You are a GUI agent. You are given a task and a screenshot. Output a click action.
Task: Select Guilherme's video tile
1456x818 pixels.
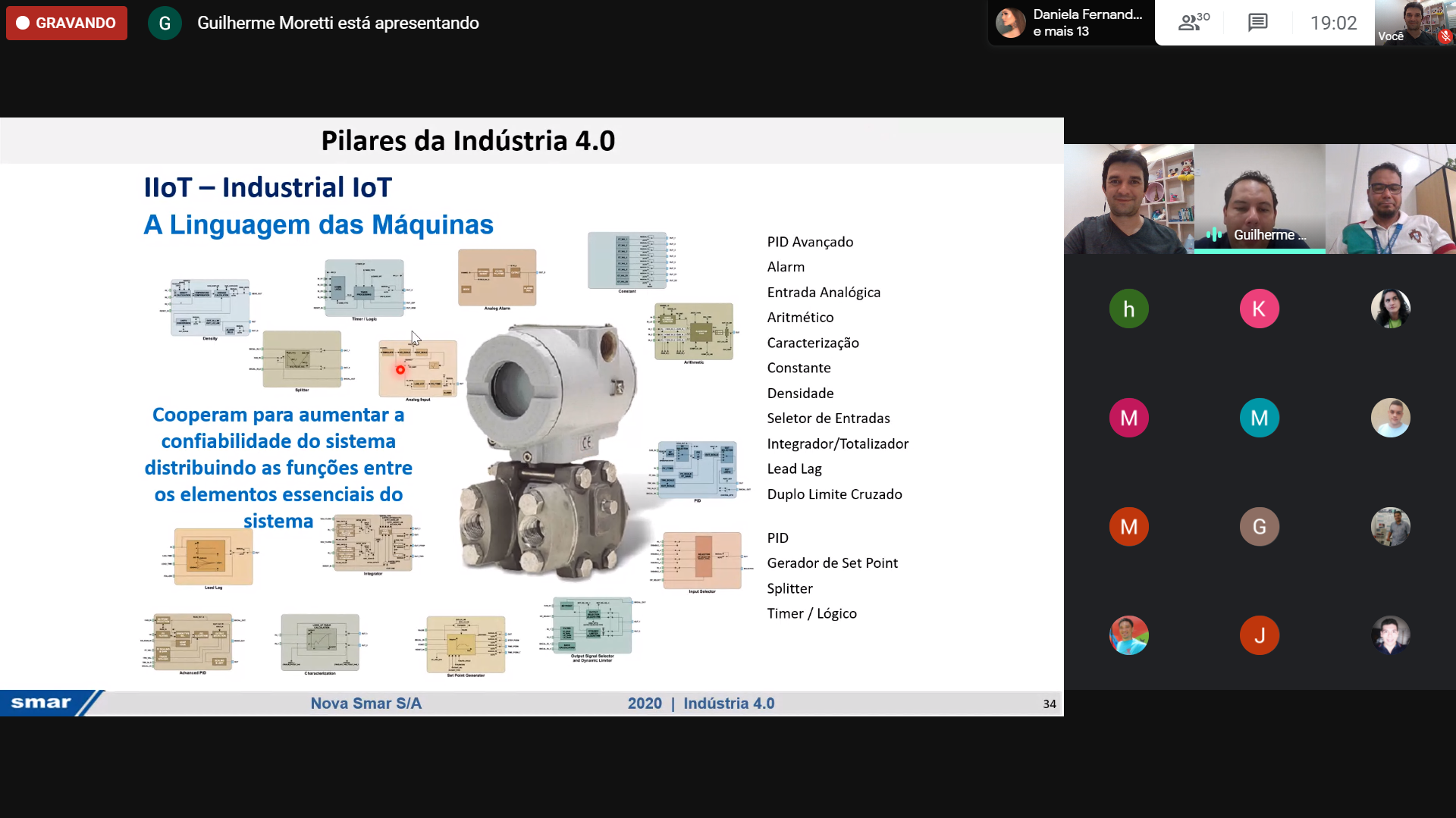point(1259,199)
